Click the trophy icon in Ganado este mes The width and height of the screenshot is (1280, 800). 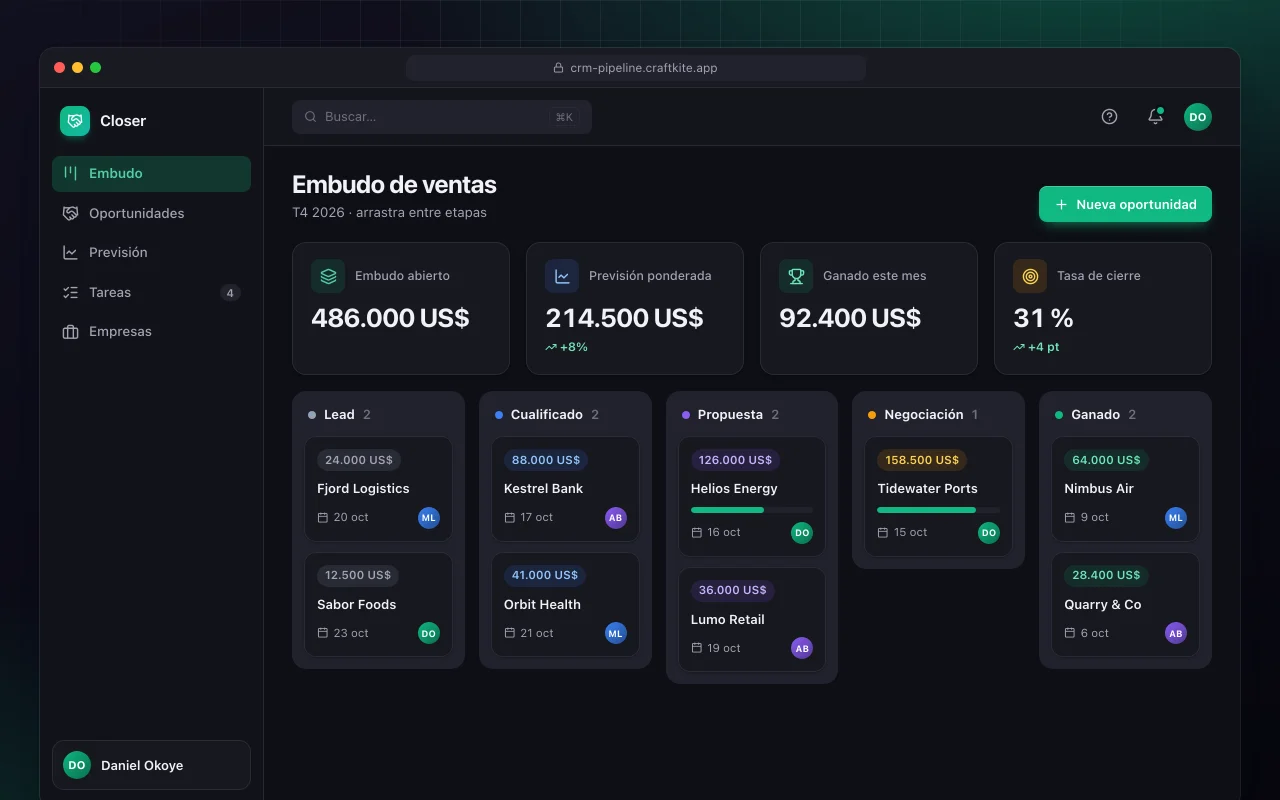click(796, 276)
